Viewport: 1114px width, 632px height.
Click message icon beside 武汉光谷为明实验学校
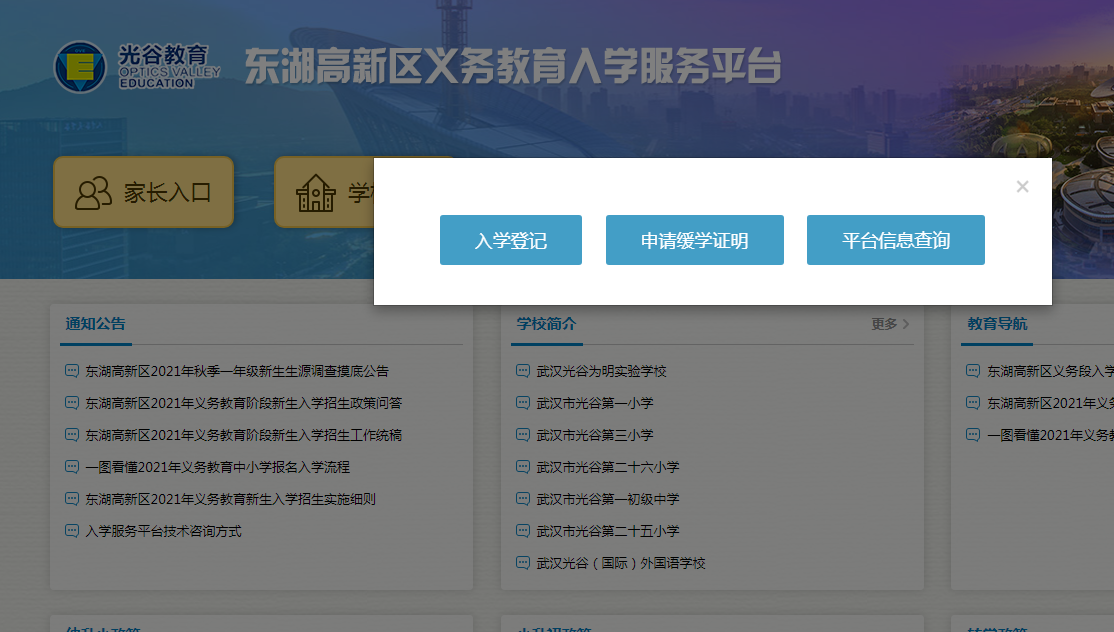[x=523, y=371]
